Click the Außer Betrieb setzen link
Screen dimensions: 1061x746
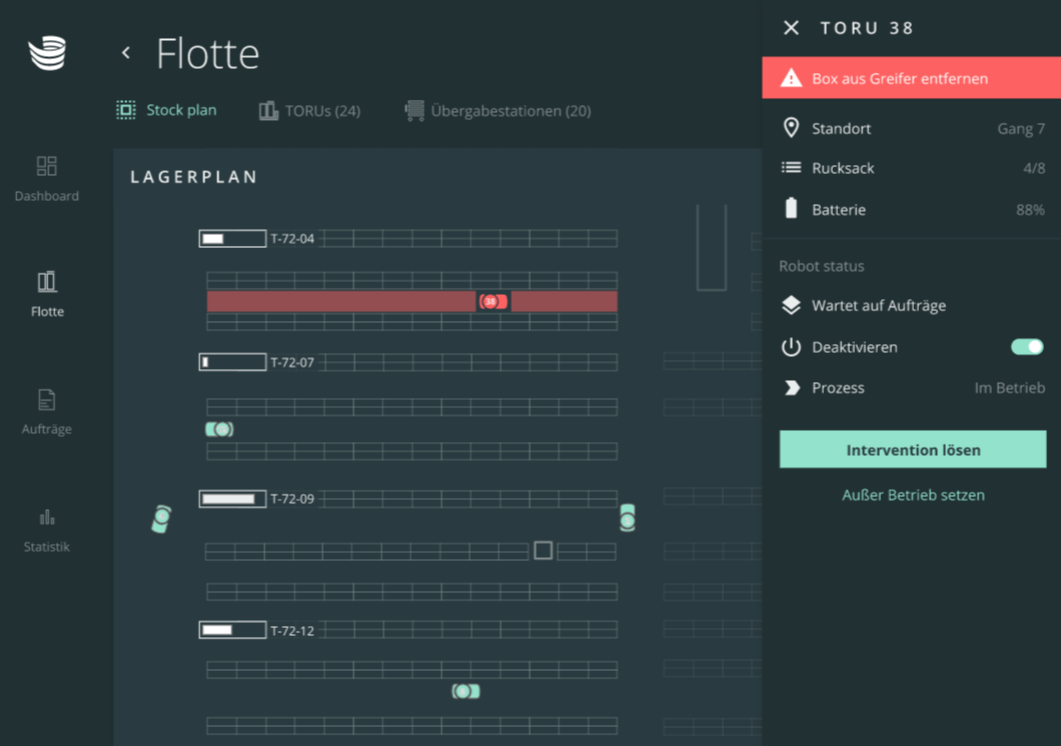point(913,495)
